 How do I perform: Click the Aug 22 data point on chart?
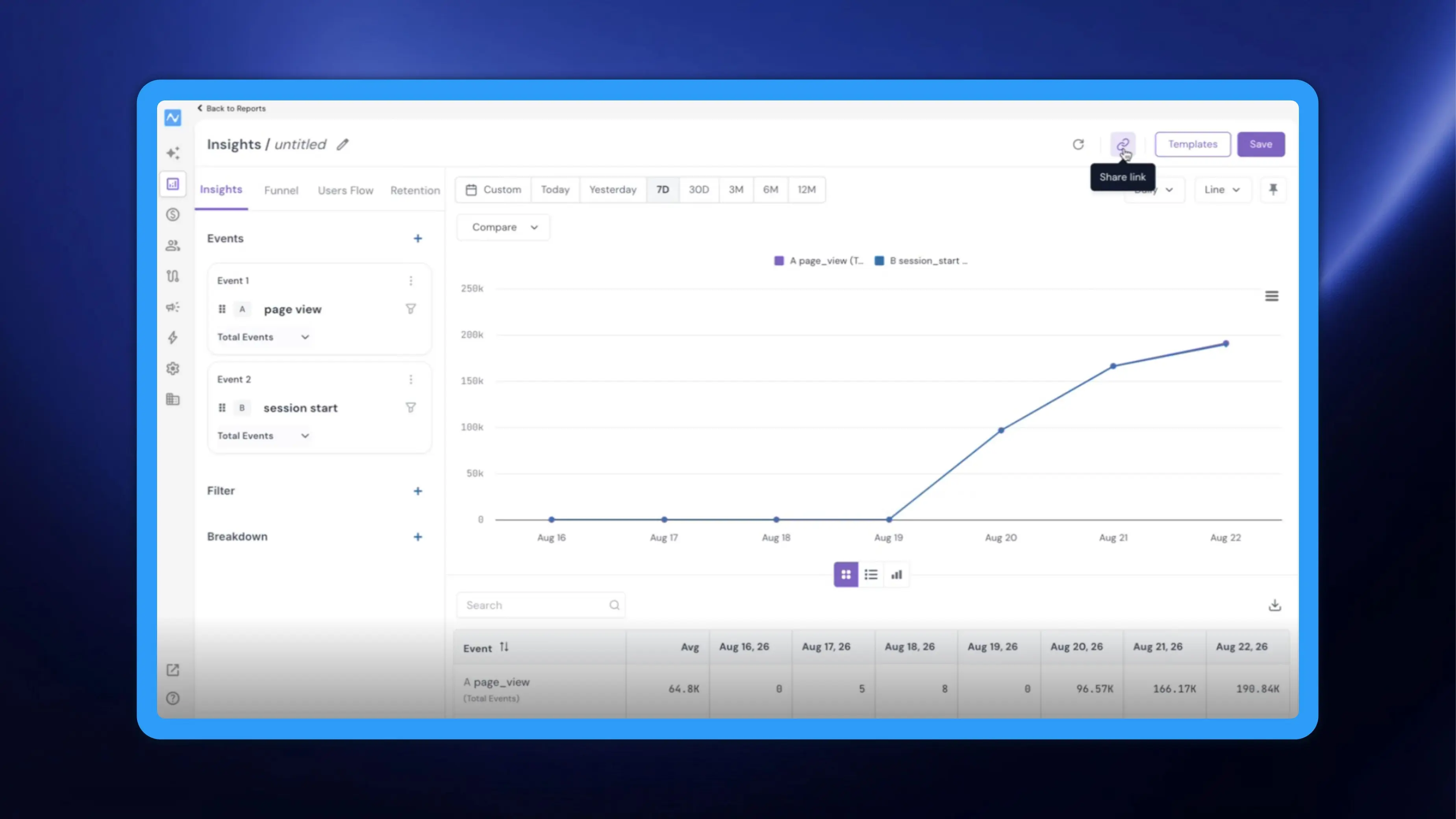click(1226, 344)
